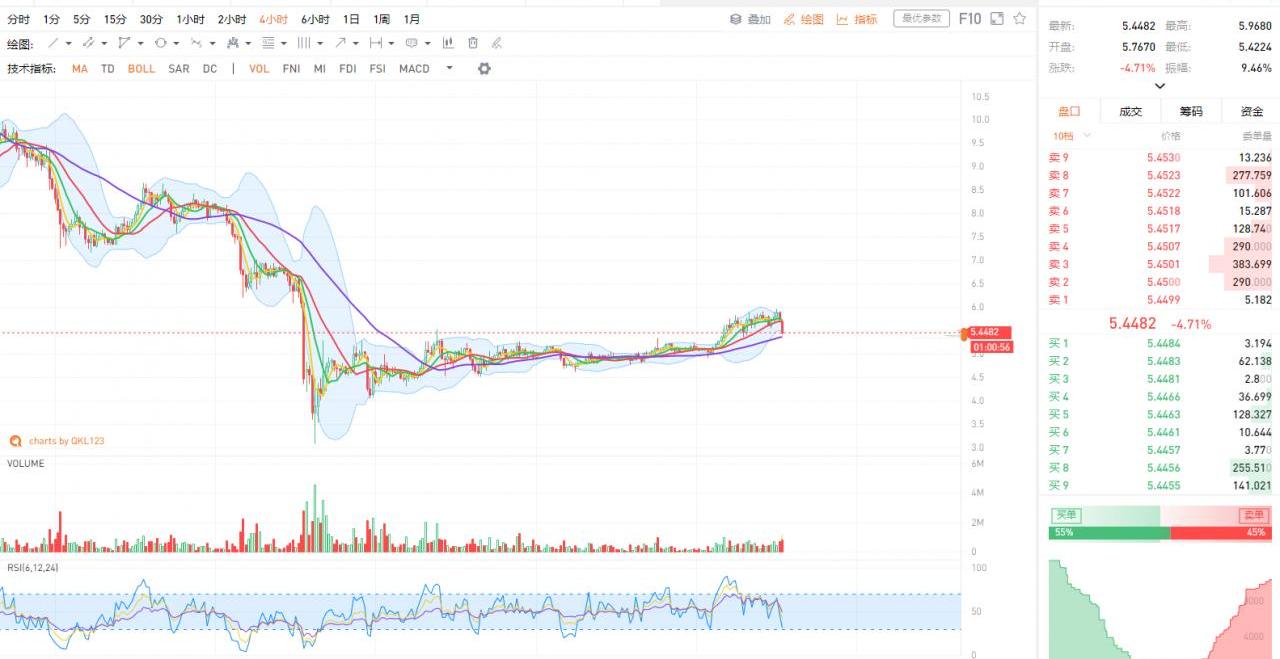Switch to the 成交 tab
Screen dimensions: 1280x659
1130,112
